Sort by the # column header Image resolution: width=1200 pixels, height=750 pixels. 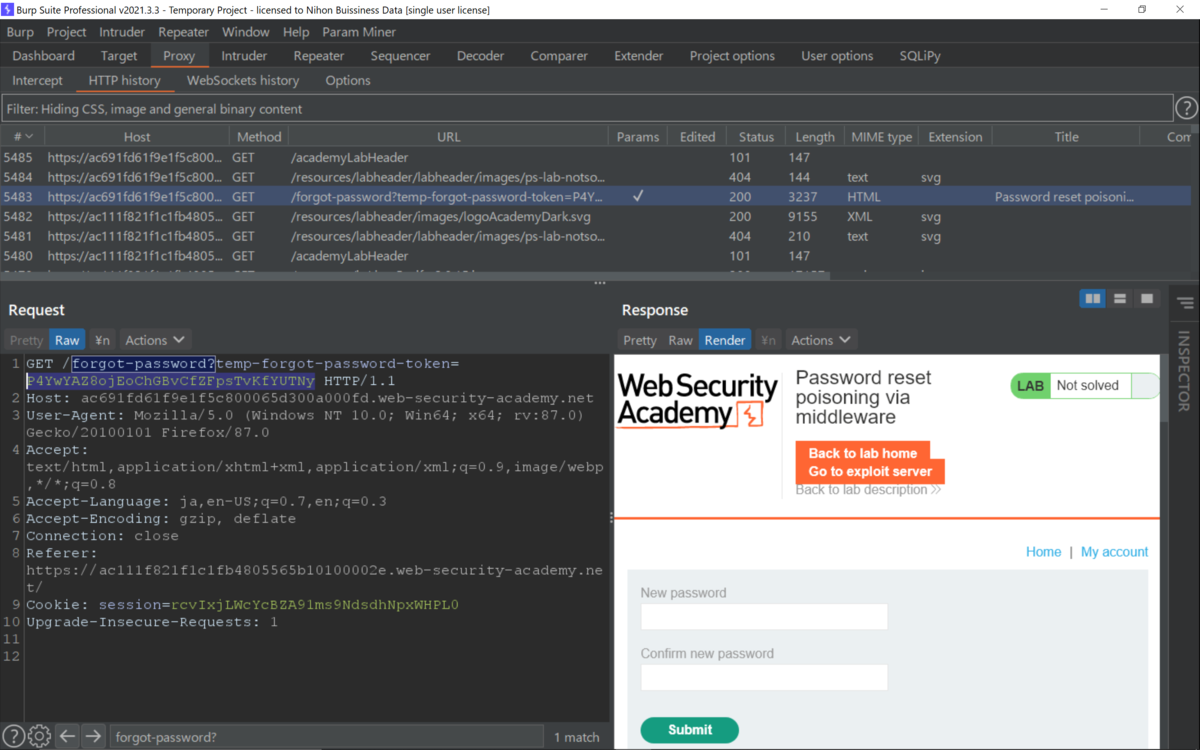[x=22, y=137]
